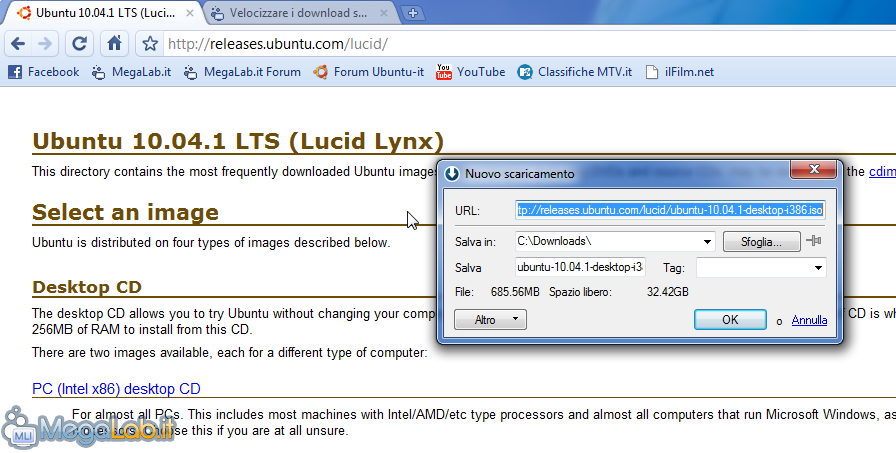The height and width of the screenshot is (453, 896).
Task: Click the Ubuntu 10.04.1 LTS (Lucid Lynx) heading
Action: click(x=238, y=141)
